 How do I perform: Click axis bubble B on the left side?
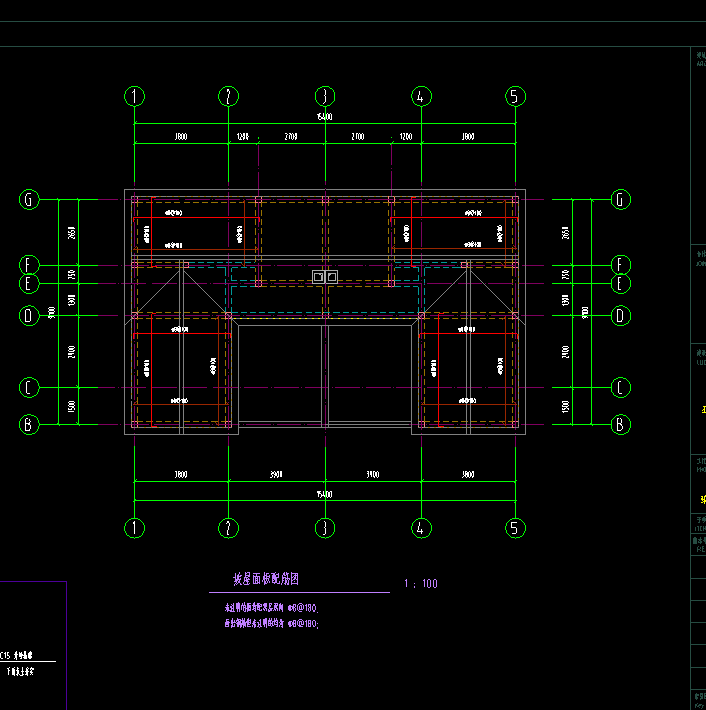pyautogui.click(x=29, y=425)
